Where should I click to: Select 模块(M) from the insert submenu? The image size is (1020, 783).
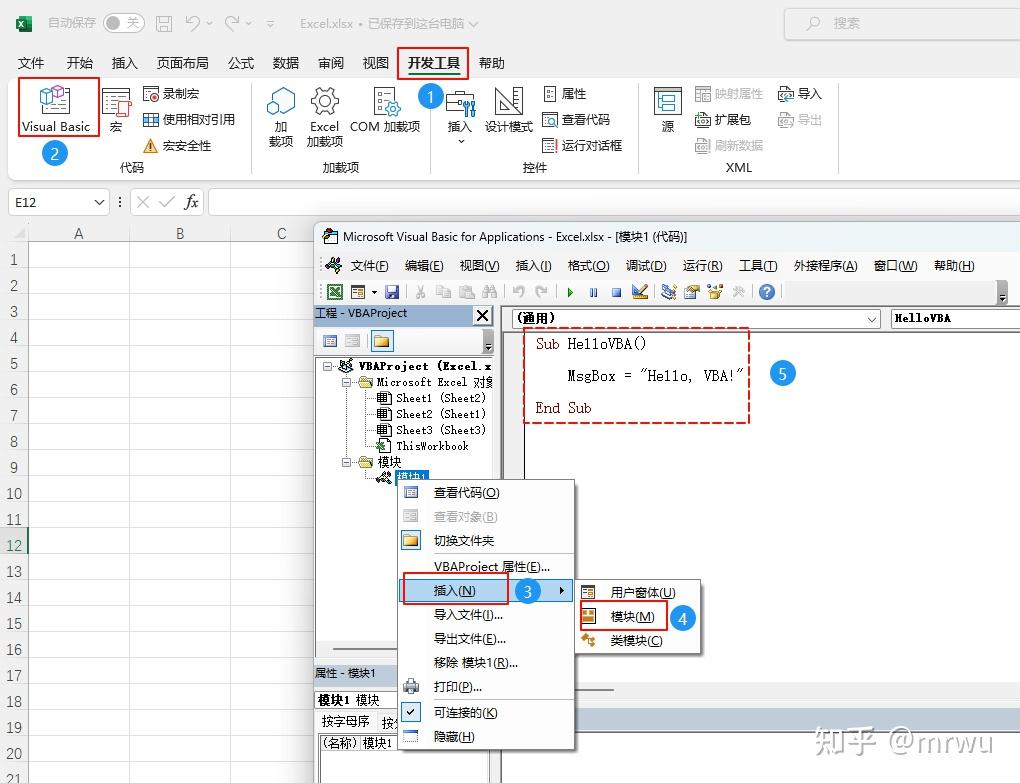click(x=632, y=617)
